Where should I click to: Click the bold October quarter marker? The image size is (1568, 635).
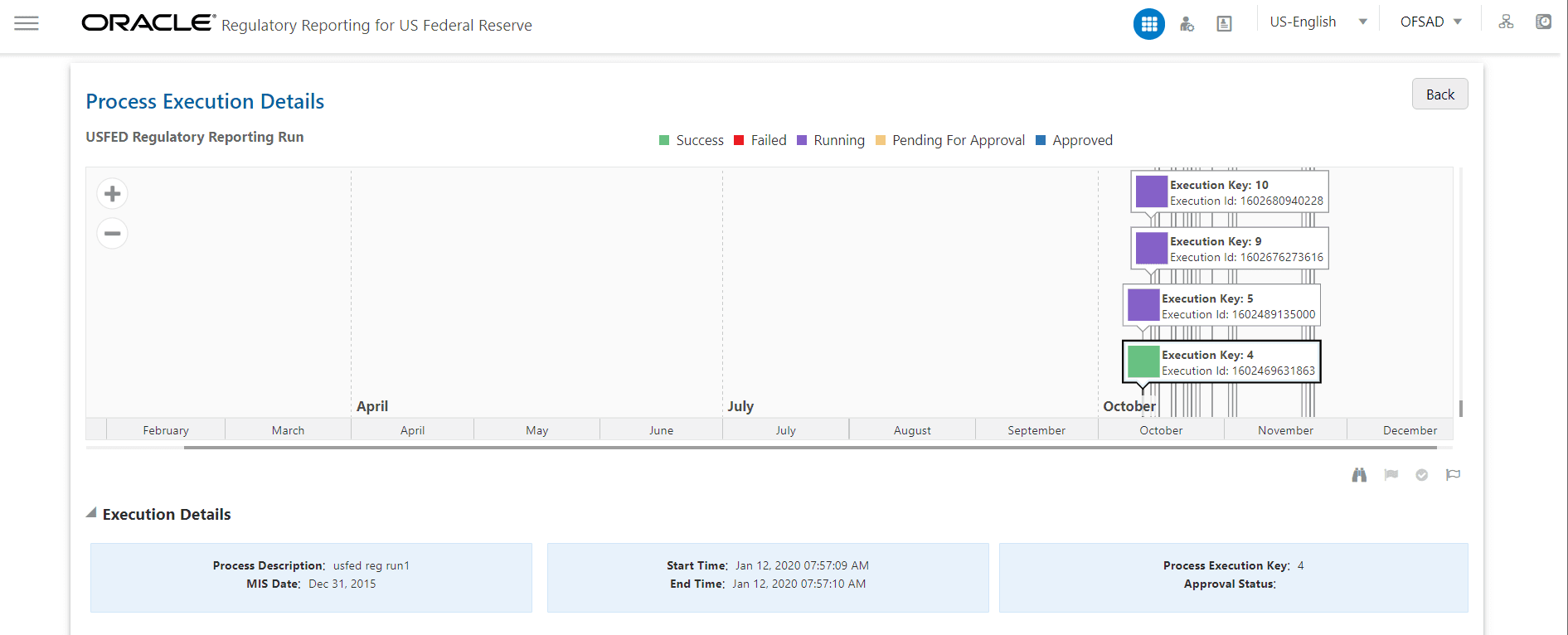(x=1129, y=406)
